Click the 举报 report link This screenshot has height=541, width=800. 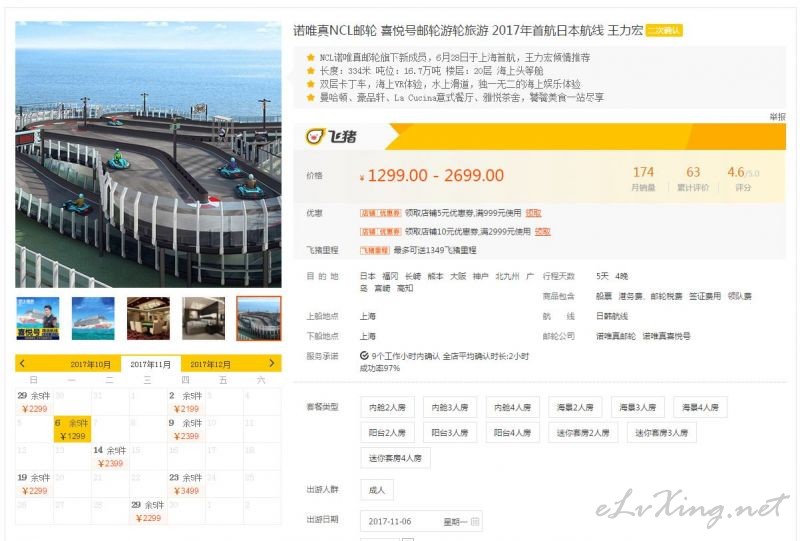[778, 117]
